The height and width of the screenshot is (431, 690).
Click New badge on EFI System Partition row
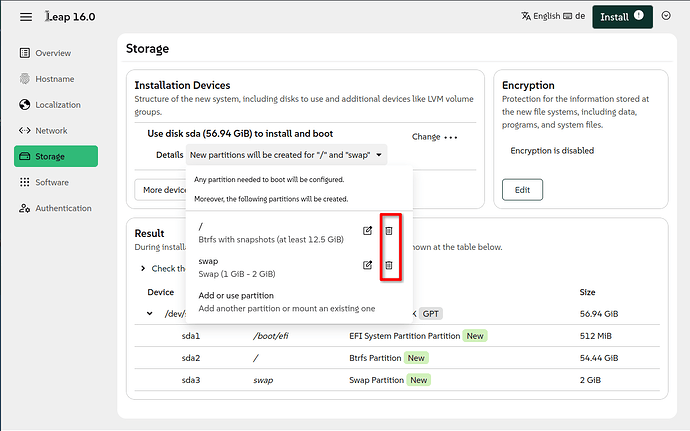point(475,336)
